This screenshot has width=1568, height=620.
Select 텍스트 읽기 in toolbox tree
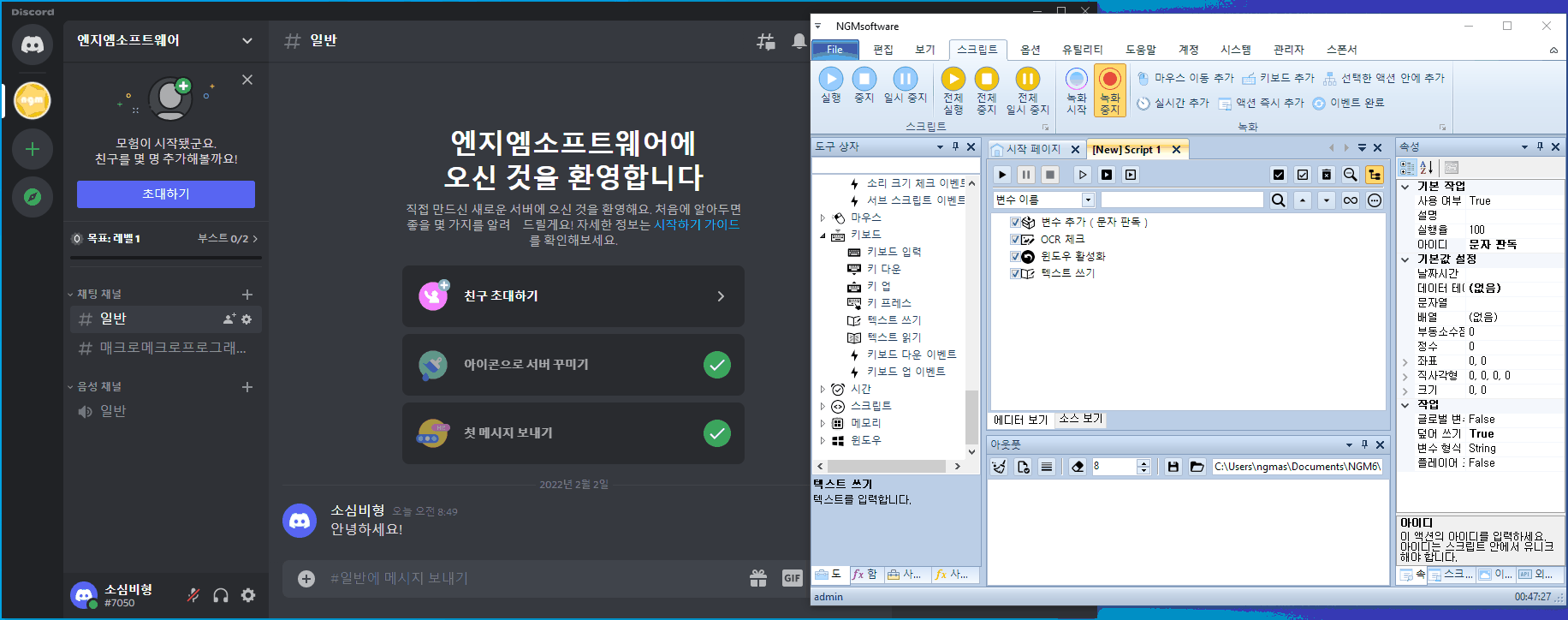tap(894, 337)
